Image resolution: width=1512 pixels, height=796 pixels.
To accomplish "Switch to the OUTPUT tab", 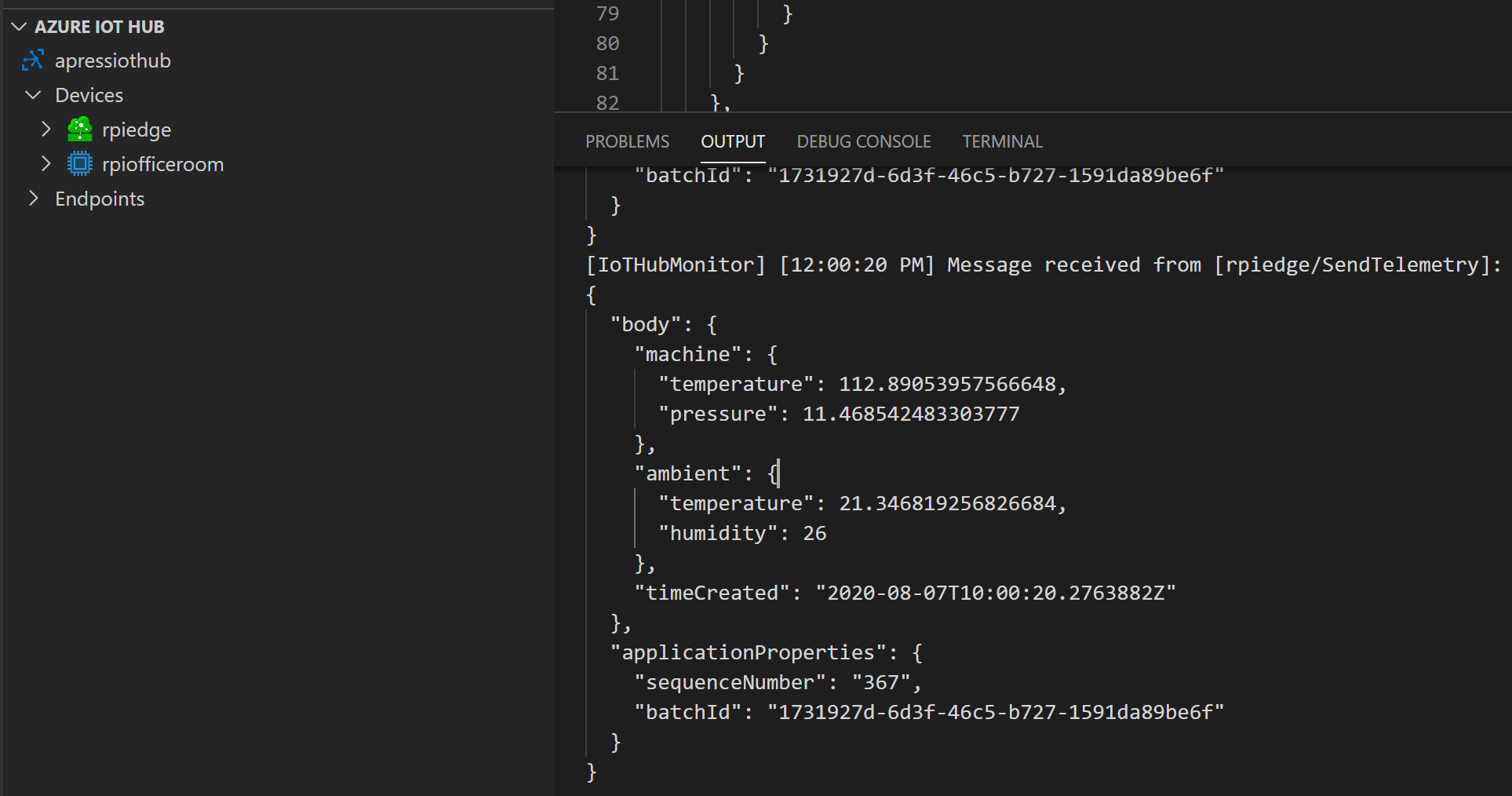I will pos(733,141).
